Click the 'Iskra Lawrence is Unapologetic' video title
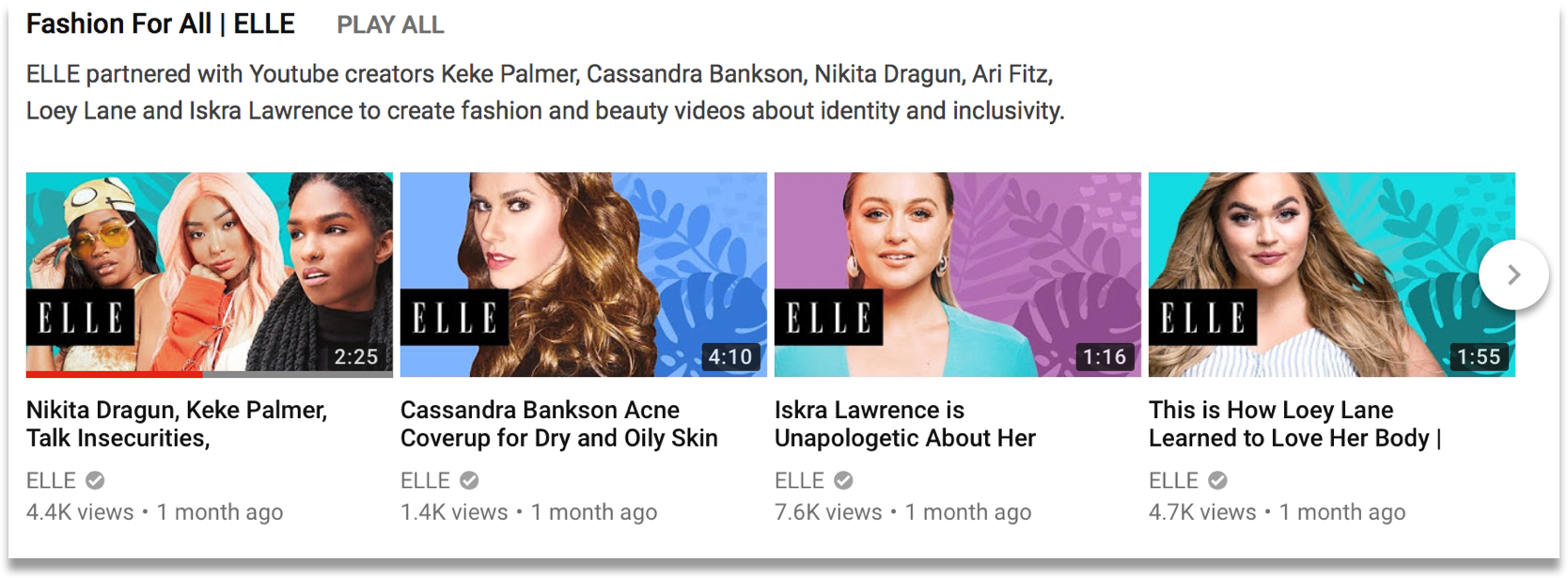 point(904,424)
